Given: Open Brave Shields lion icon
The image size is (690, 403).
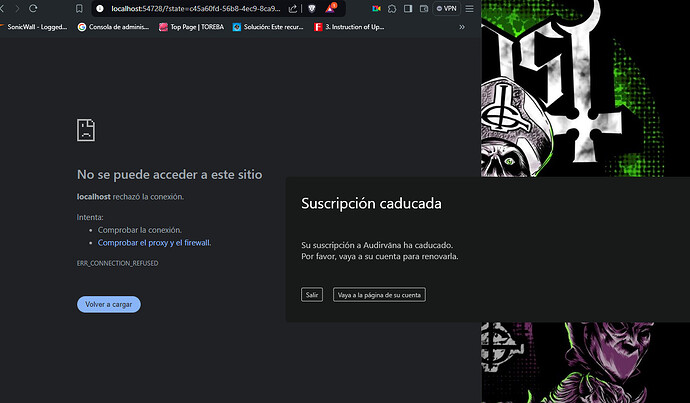Looking at the screenshot, I should (x=312, y=8).
